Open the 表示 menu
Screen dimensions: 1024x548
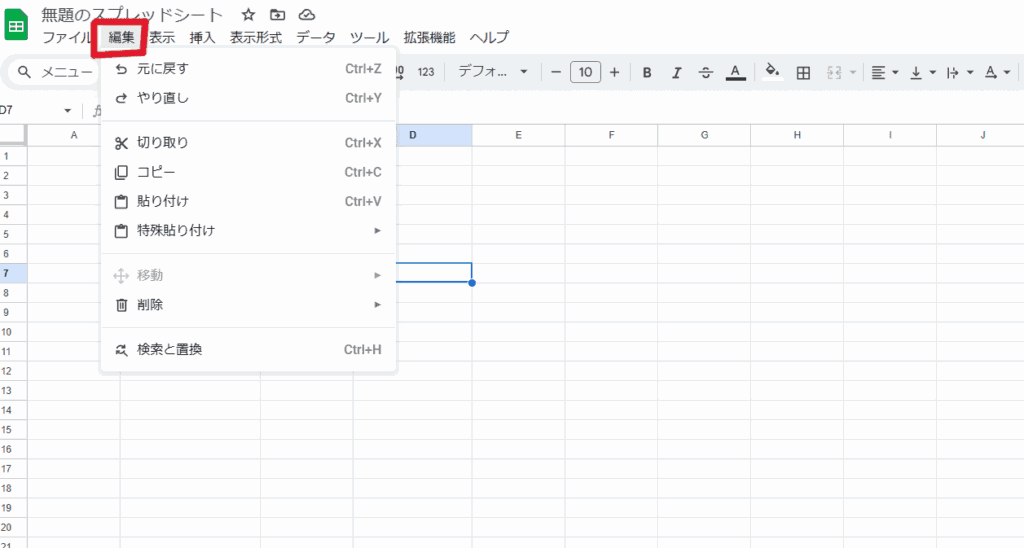[x=162, y=38]
